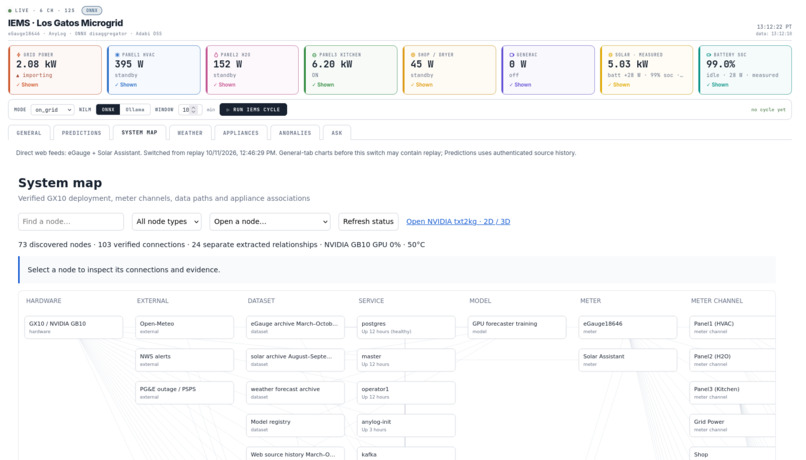Click the Find a node search field
This screenshot has height=460, width=806.
click(71, 222)
